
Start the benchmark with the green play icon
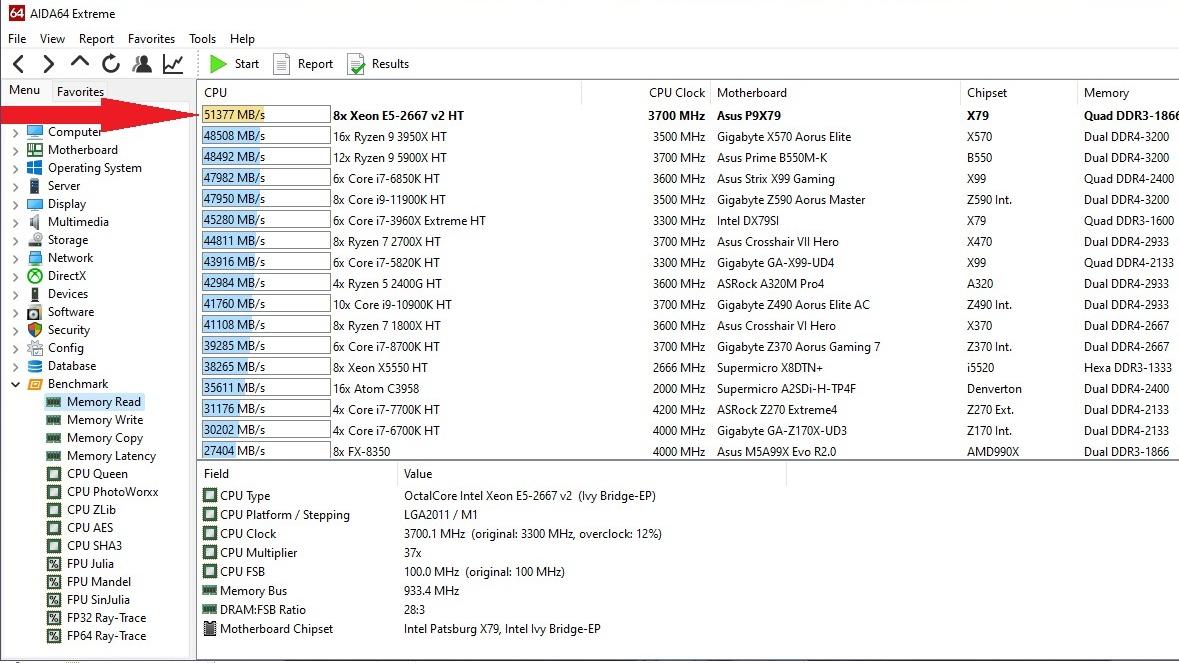click(218, 64)
